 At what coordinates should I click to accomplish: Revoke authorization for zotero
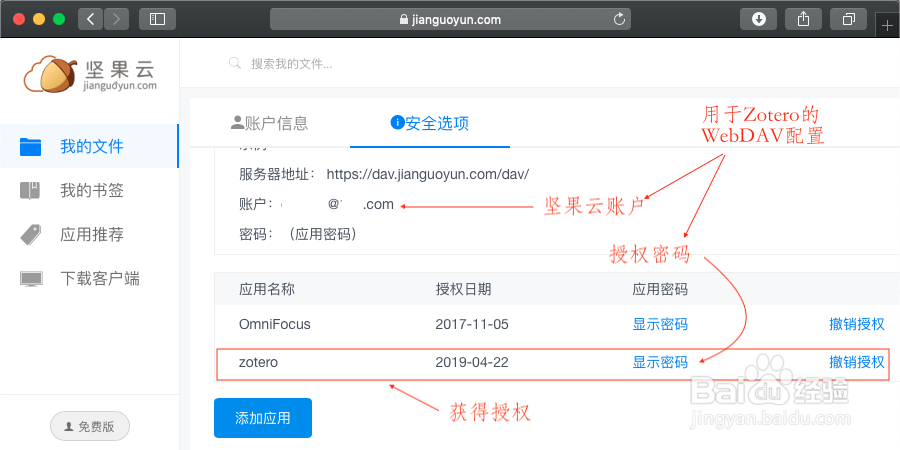(857, 362)
